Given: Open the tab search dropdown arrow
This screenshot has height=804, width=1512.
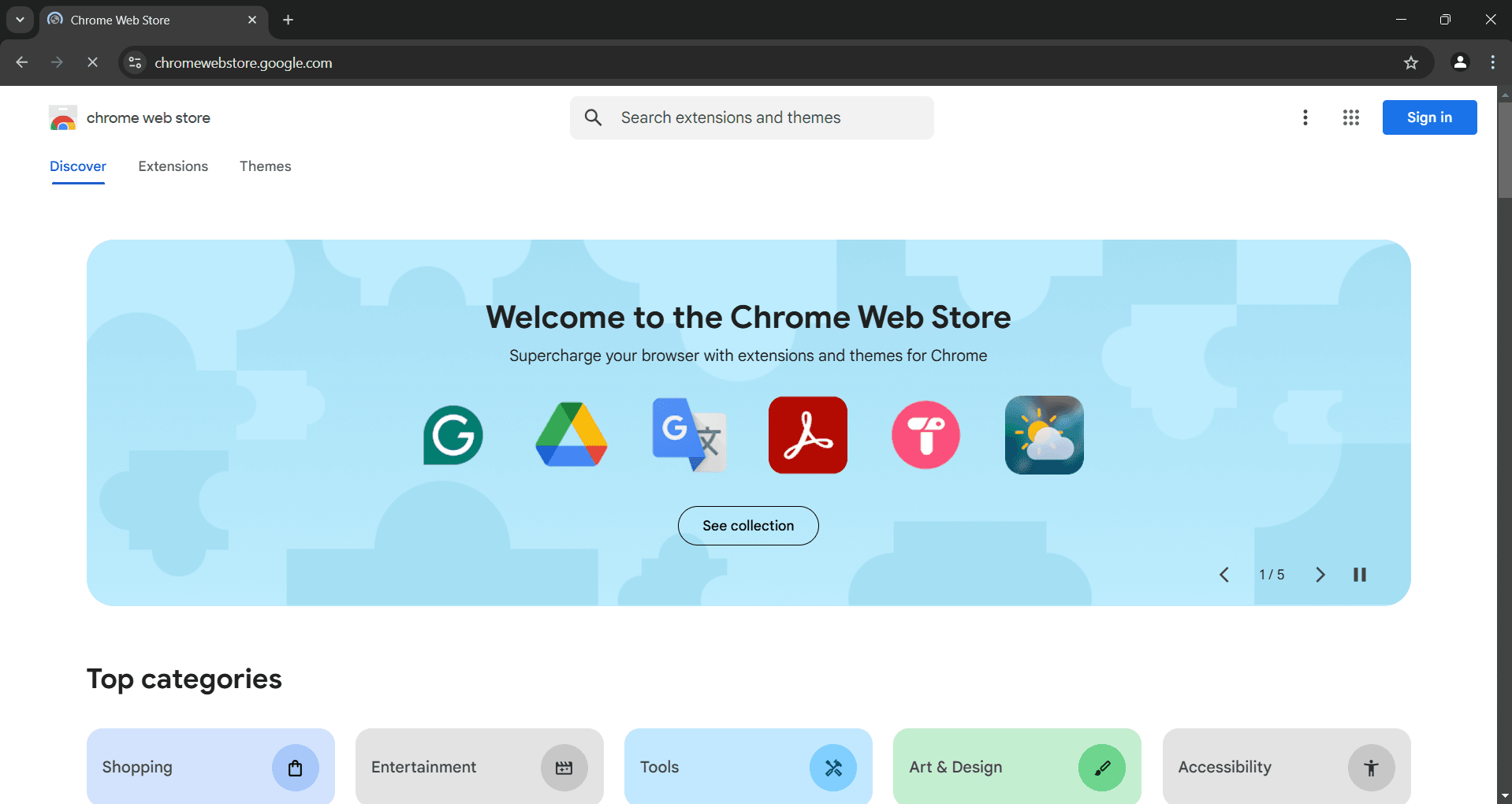Looking at the screenshot, I should click(x=20, y=20).
